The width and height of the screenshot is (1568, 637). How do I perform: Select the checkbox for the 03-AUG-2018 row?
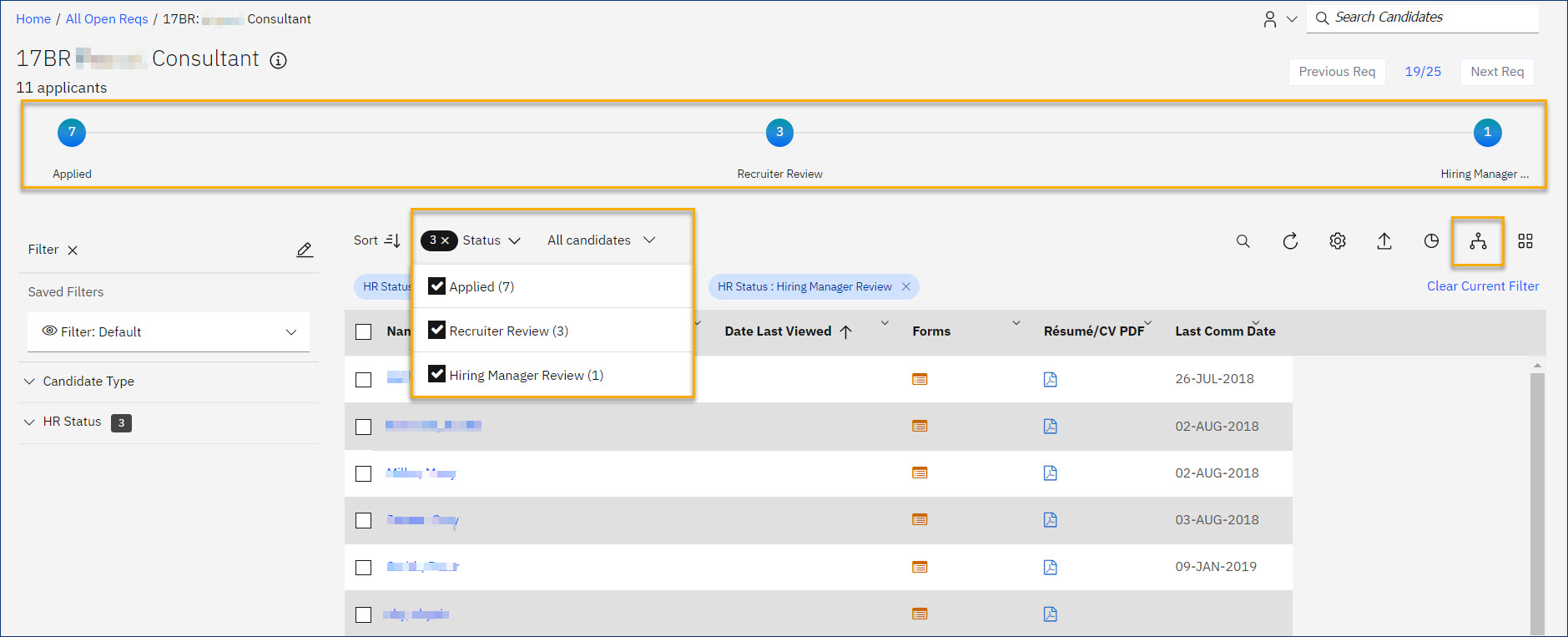[x=363, y=520]
